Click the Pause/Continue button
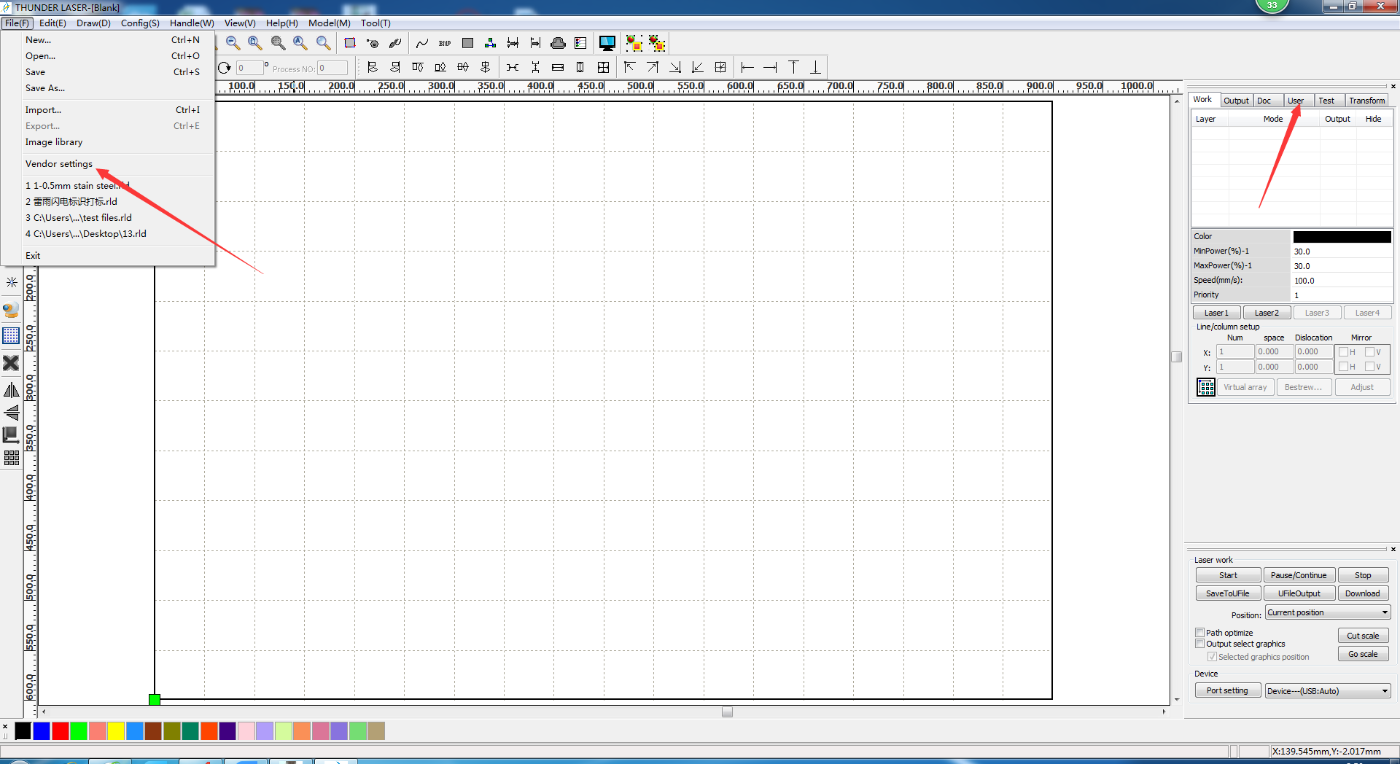Image resolution: width=1400 pixels, height=764 pixels. [x=1298, y=575]
